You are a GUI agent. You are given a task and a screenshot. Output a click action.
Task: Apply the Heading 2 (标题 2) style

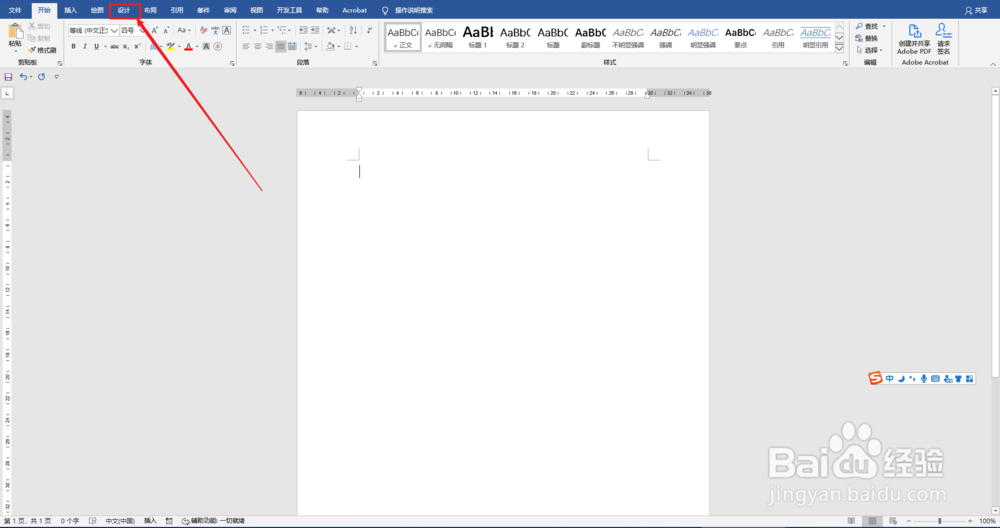pos(515,38)
